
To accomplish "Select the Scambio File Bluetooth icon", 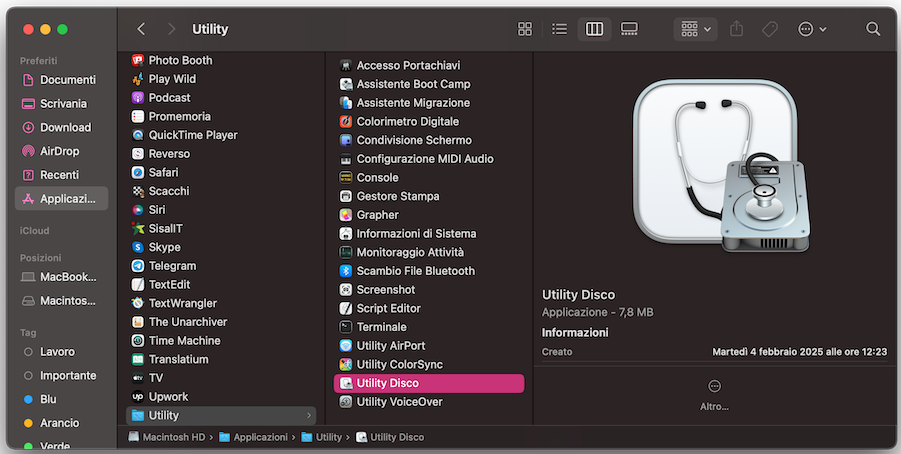I will coord(345,271).
